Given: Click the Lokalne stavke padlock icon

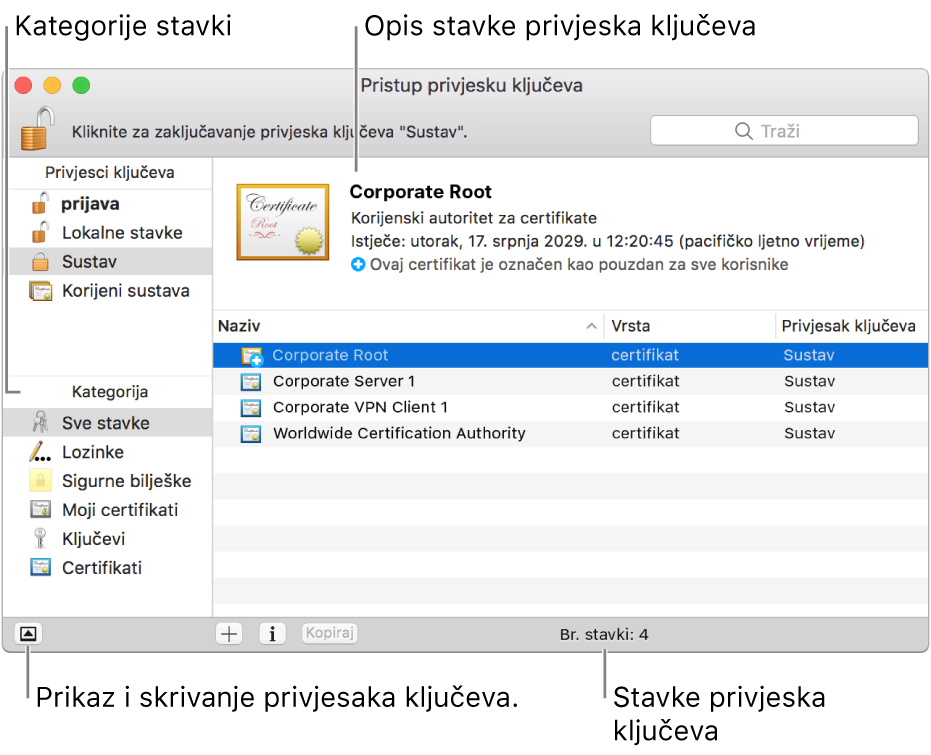Looking at the screenshot, I should [x=40, y=233].
